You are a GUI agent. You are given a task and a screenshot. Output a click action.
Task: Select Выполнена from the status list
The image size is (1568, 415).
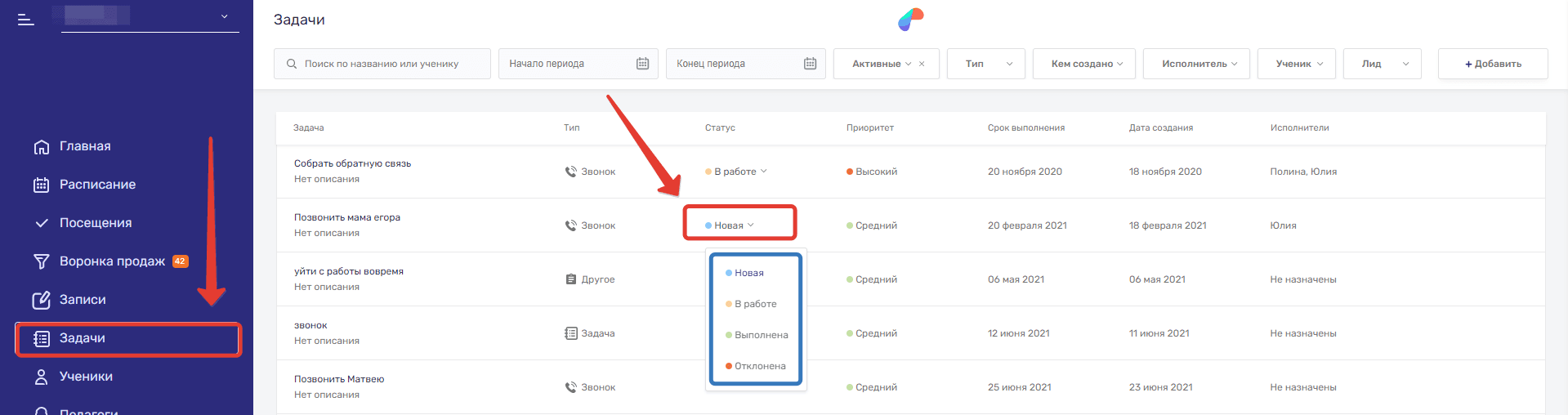click(x=761, y=335)
